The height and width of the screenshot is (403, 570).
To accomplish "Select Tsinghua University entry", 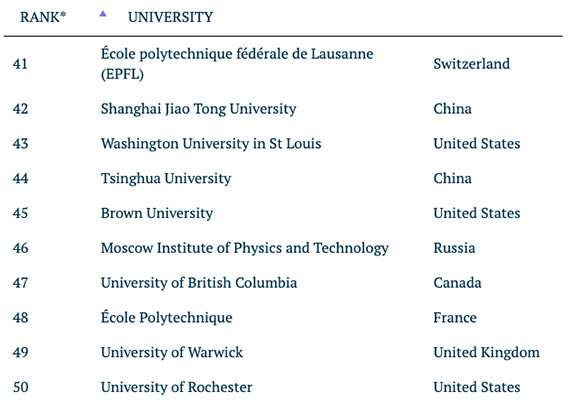I will click(166, 178).
